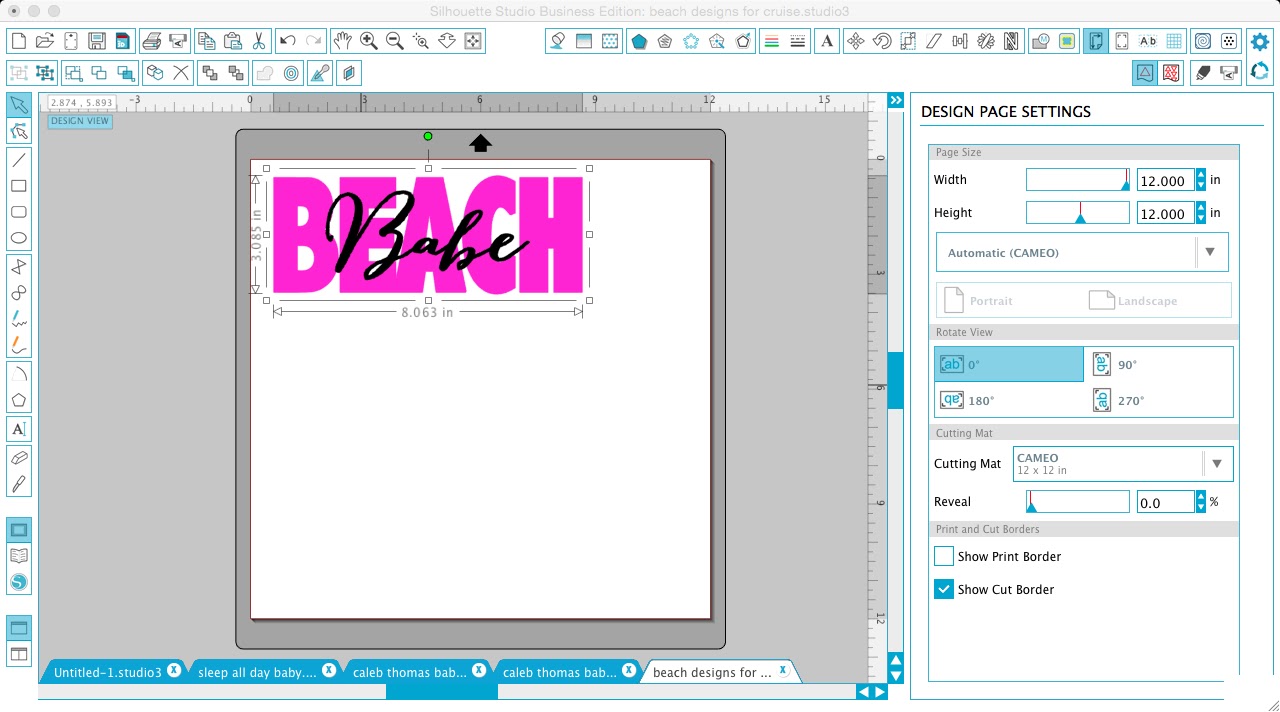
Task: Click the Cut scissors icon in the toolbar
Action: coord(259,41)
